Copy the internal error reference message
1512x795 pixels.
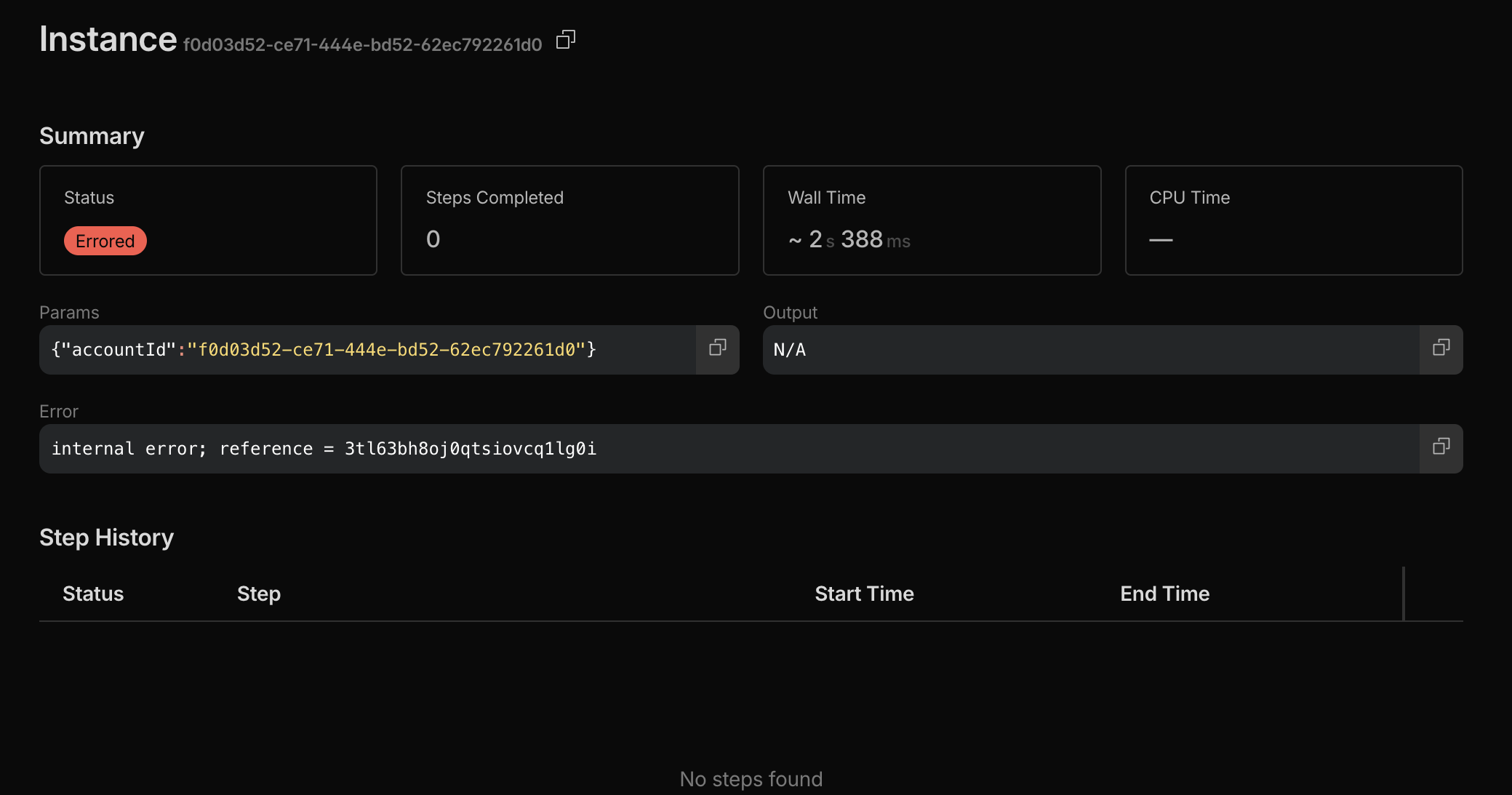coord(1441,448)
